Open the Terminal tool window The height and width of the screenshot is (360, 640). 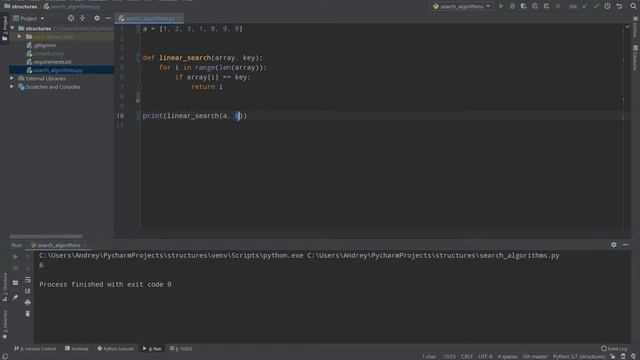point(76,349)
